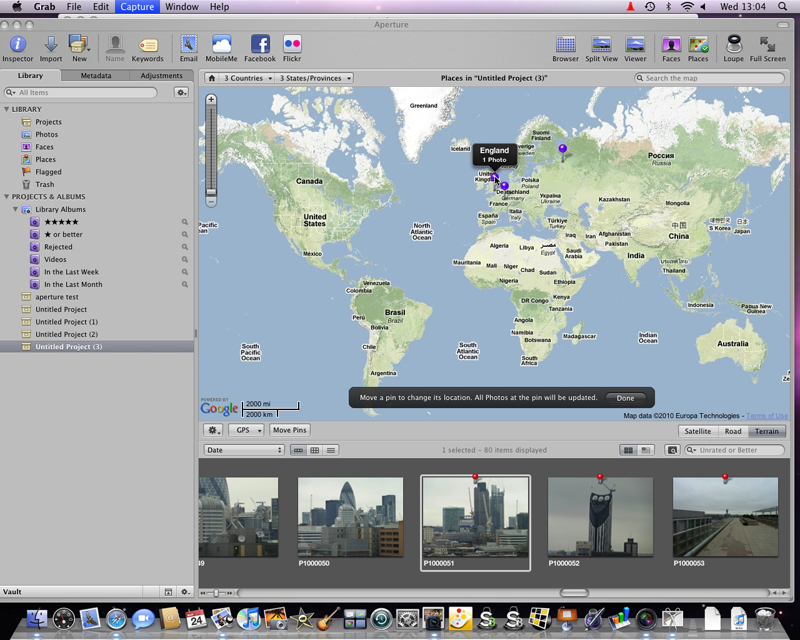Click Done in the move-pin banner
This screenshot has width=800, height=640.
625,398
